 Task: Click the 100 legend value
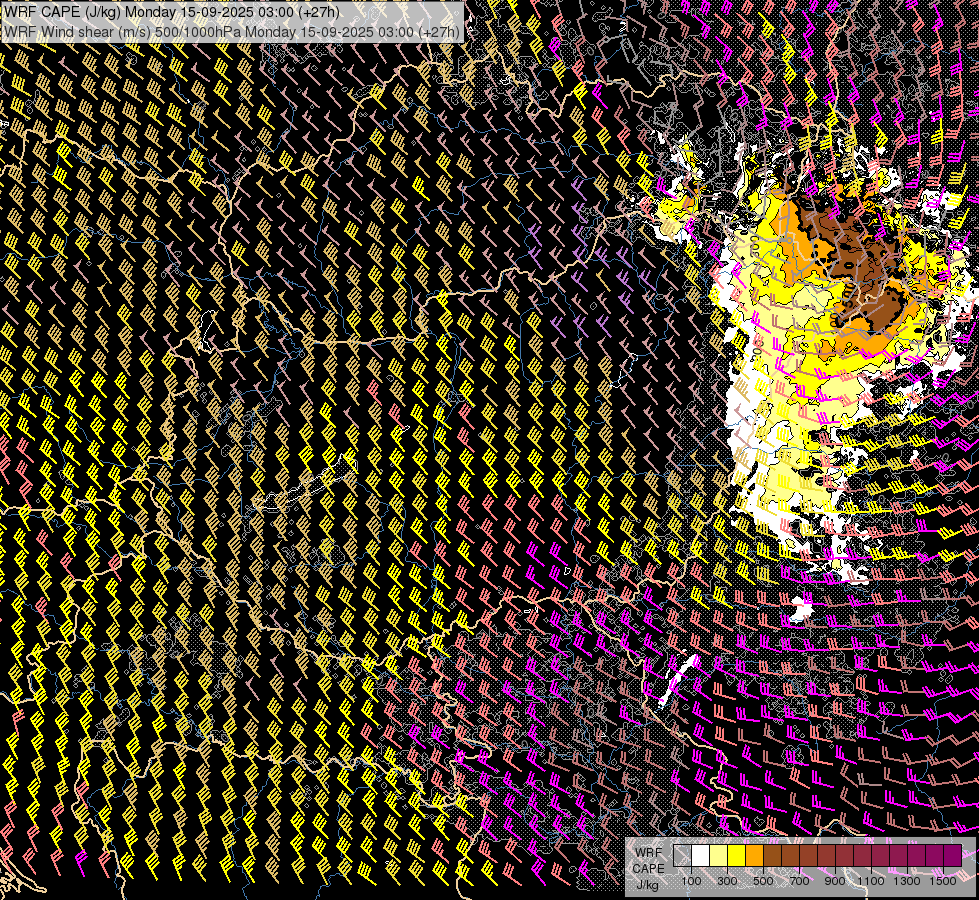tap(691, 881)
